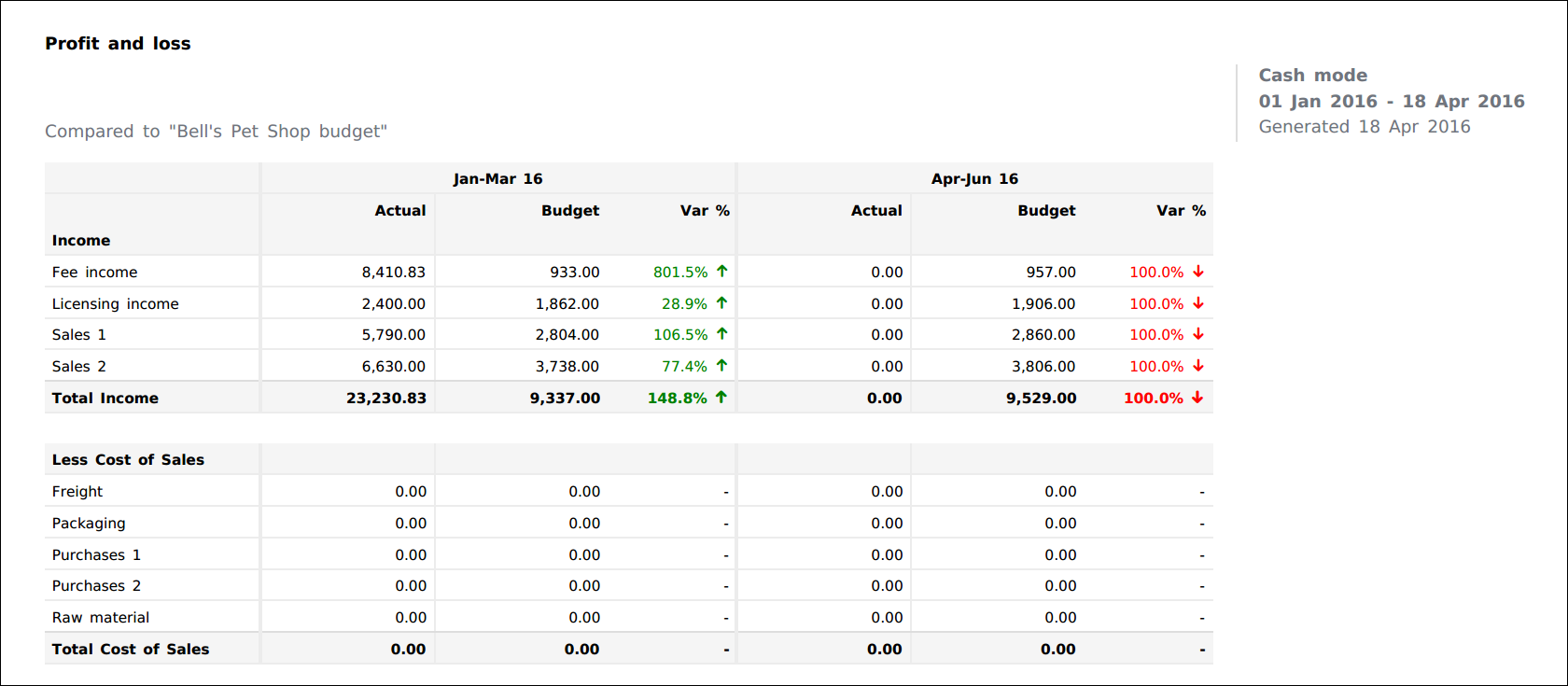Select the Raw material row label

(x=101, y=618)
